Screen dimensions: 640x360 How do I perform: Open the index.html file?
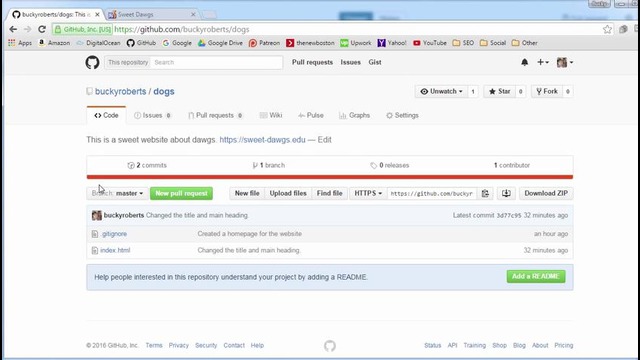115,250
